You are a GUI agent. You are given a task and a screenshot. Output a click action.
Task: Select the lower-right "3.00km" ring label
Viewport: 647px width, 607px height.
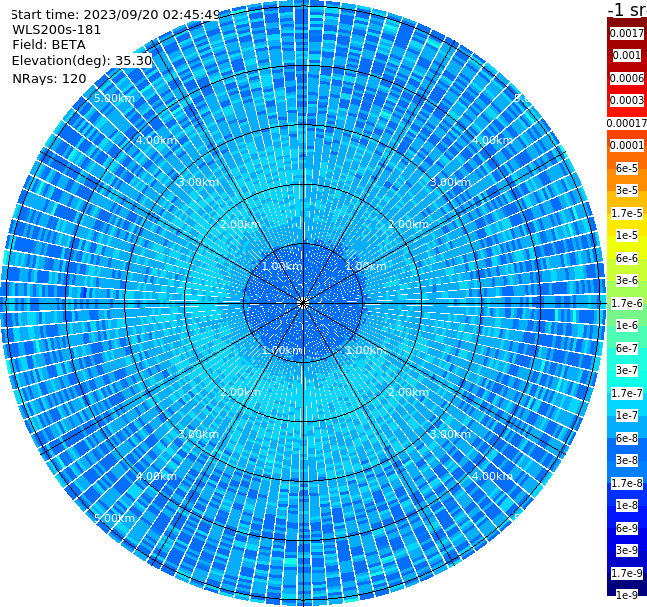450,434
